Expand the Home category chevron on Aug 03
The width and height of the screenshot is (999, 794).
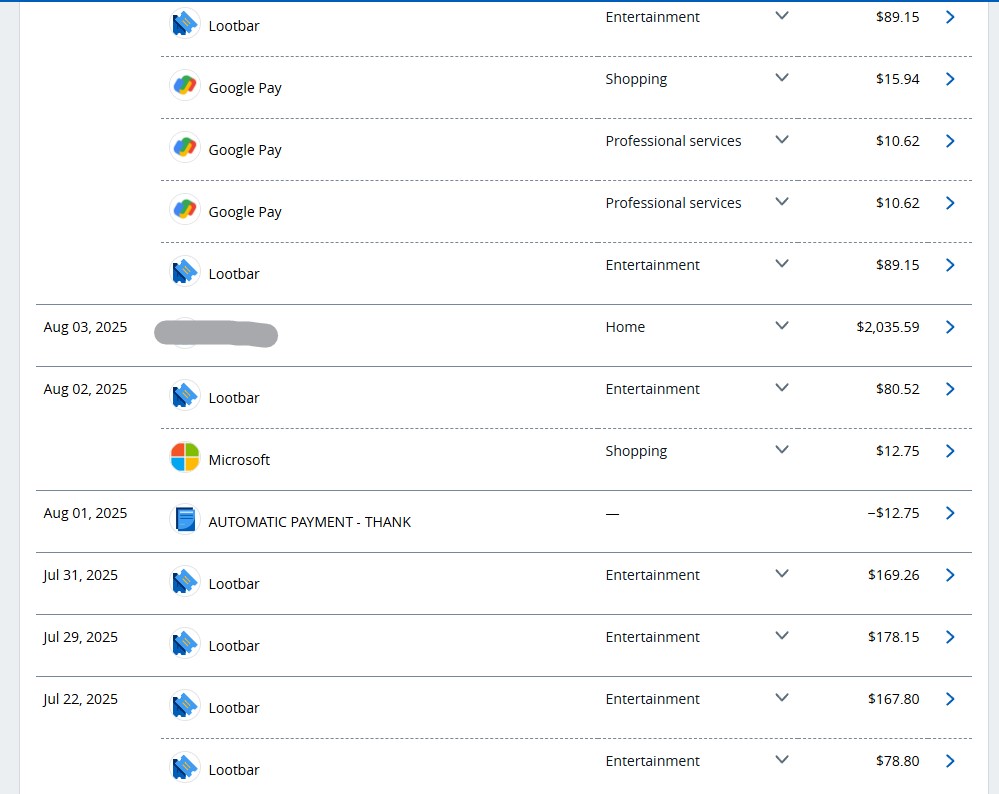coord(782,326)
